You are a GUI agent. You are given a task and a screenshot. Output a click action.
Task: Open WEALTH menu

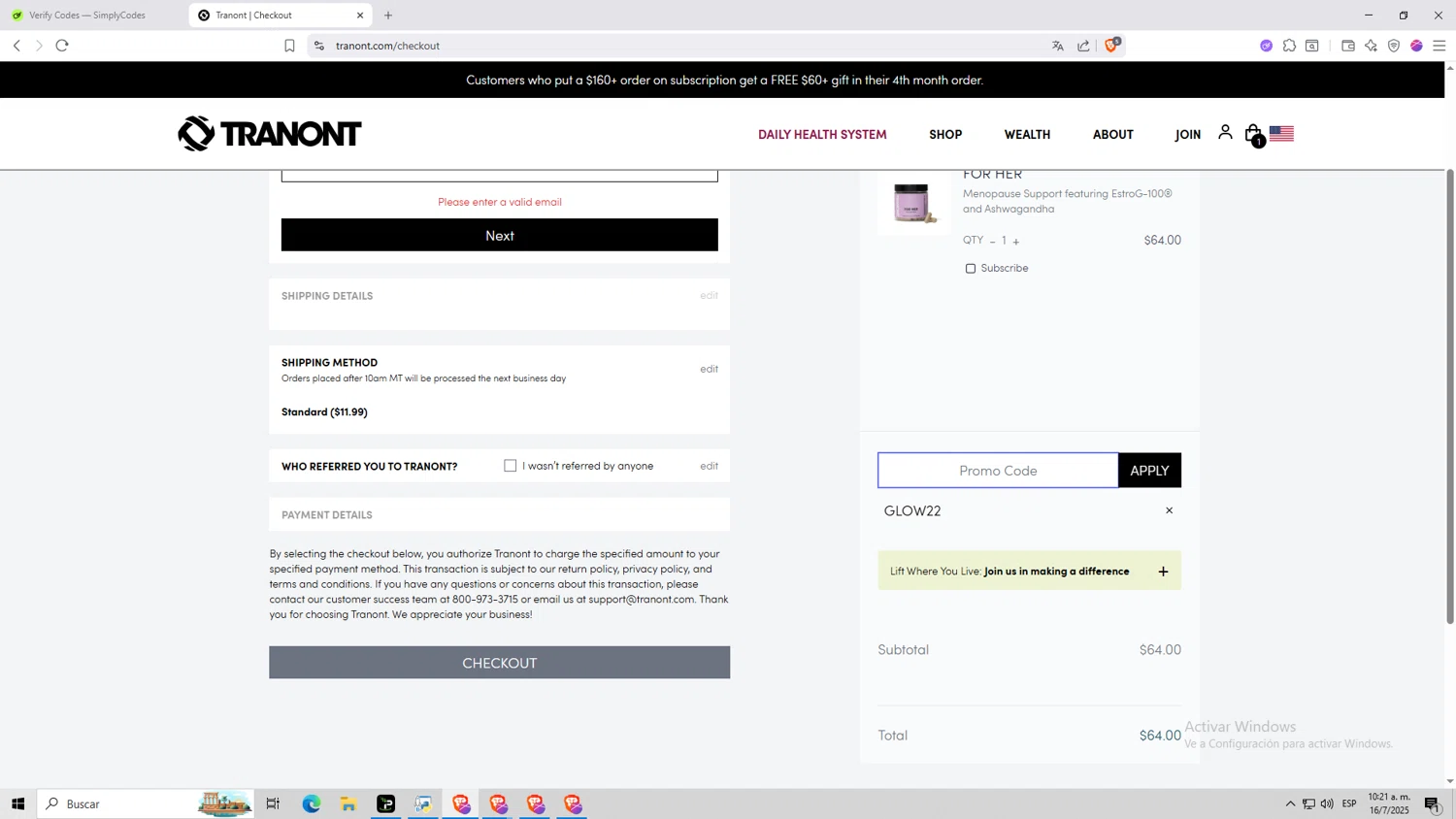click(1027, 135)
